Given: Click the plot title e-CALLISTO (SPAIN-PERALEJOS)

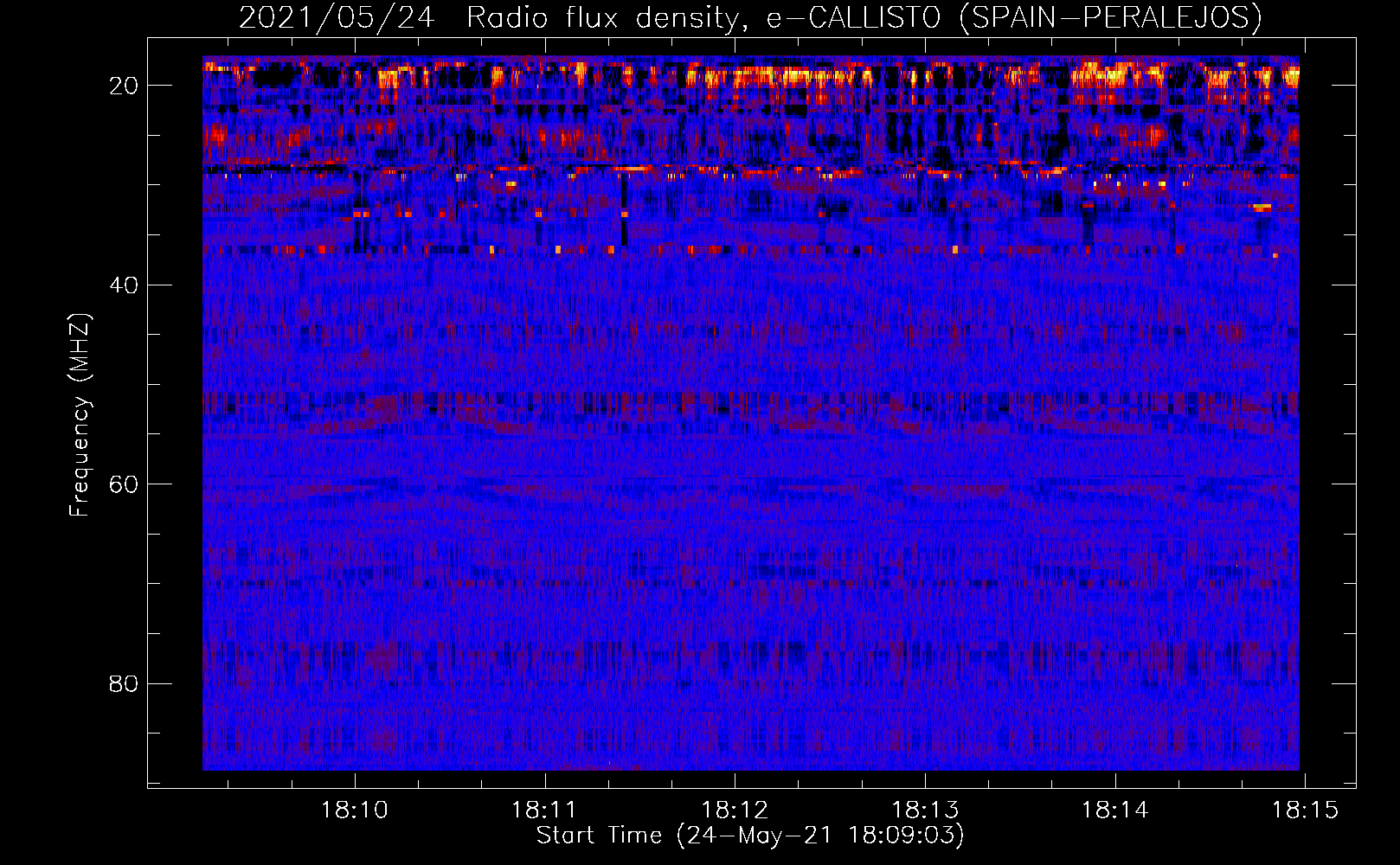Looking at the screenshot, I should [1014, 17].
